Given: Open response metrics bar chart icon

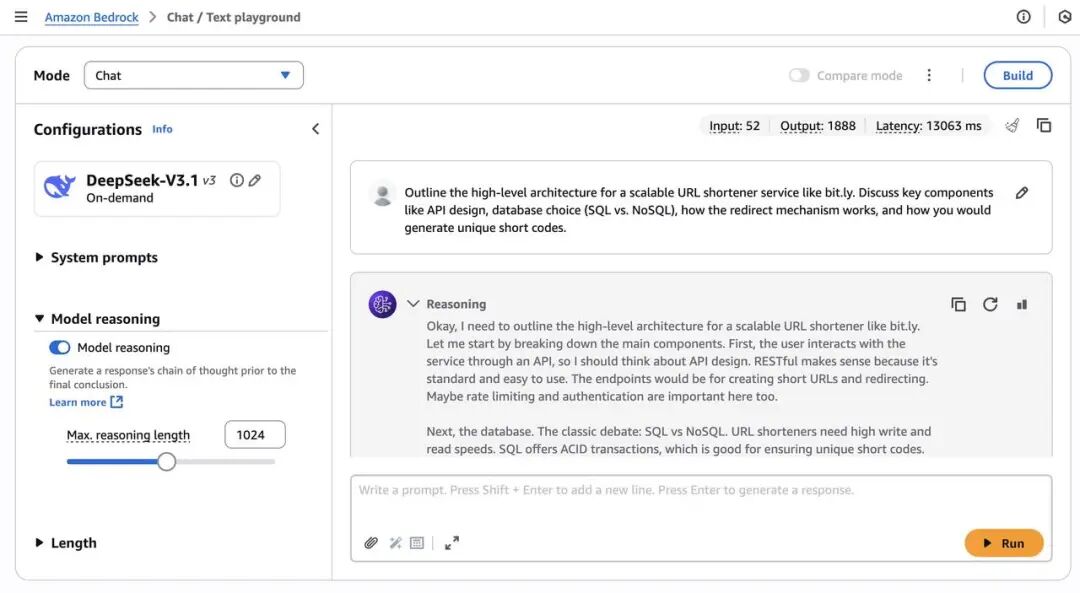Looking at the screenshot, I should pos(1022,304).
